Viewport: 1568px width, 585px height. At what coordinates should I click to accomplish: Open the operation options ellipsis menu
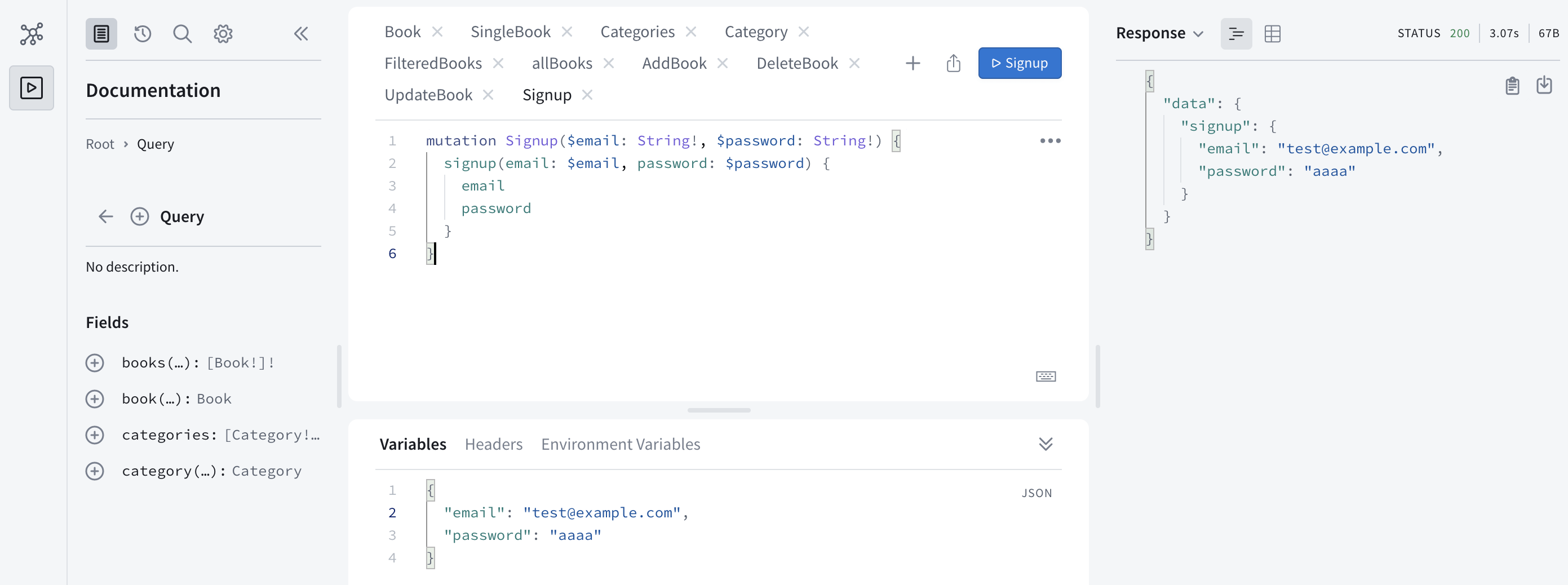(x=1050, y=141)
